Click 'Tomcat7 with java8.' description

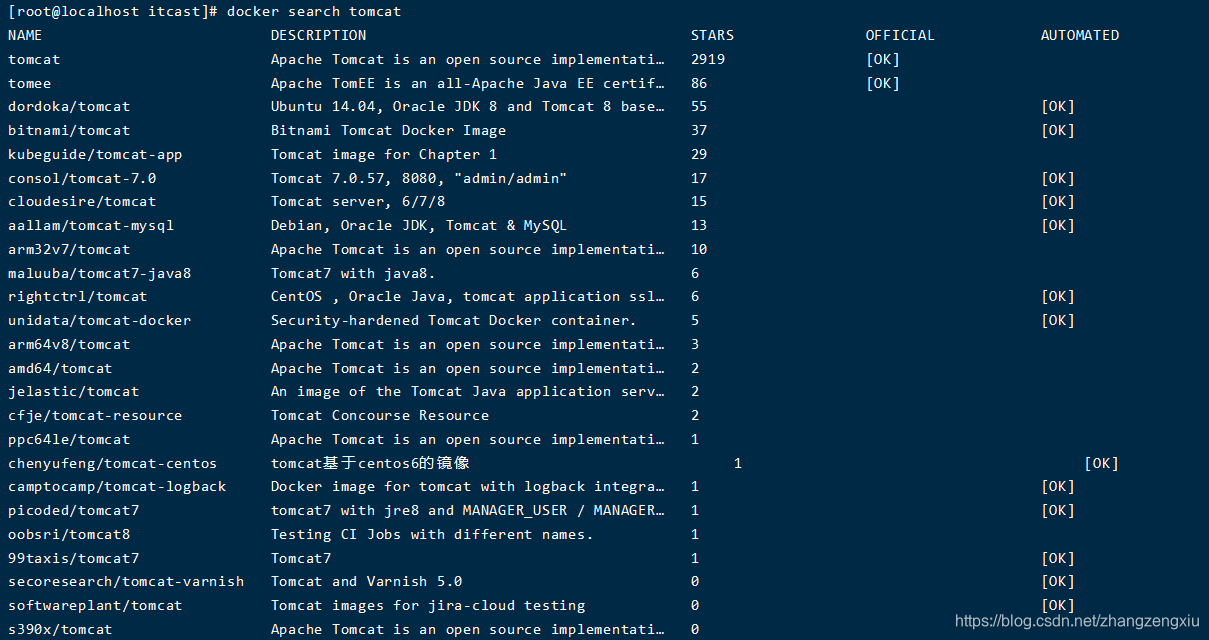(x=354, y=273)
